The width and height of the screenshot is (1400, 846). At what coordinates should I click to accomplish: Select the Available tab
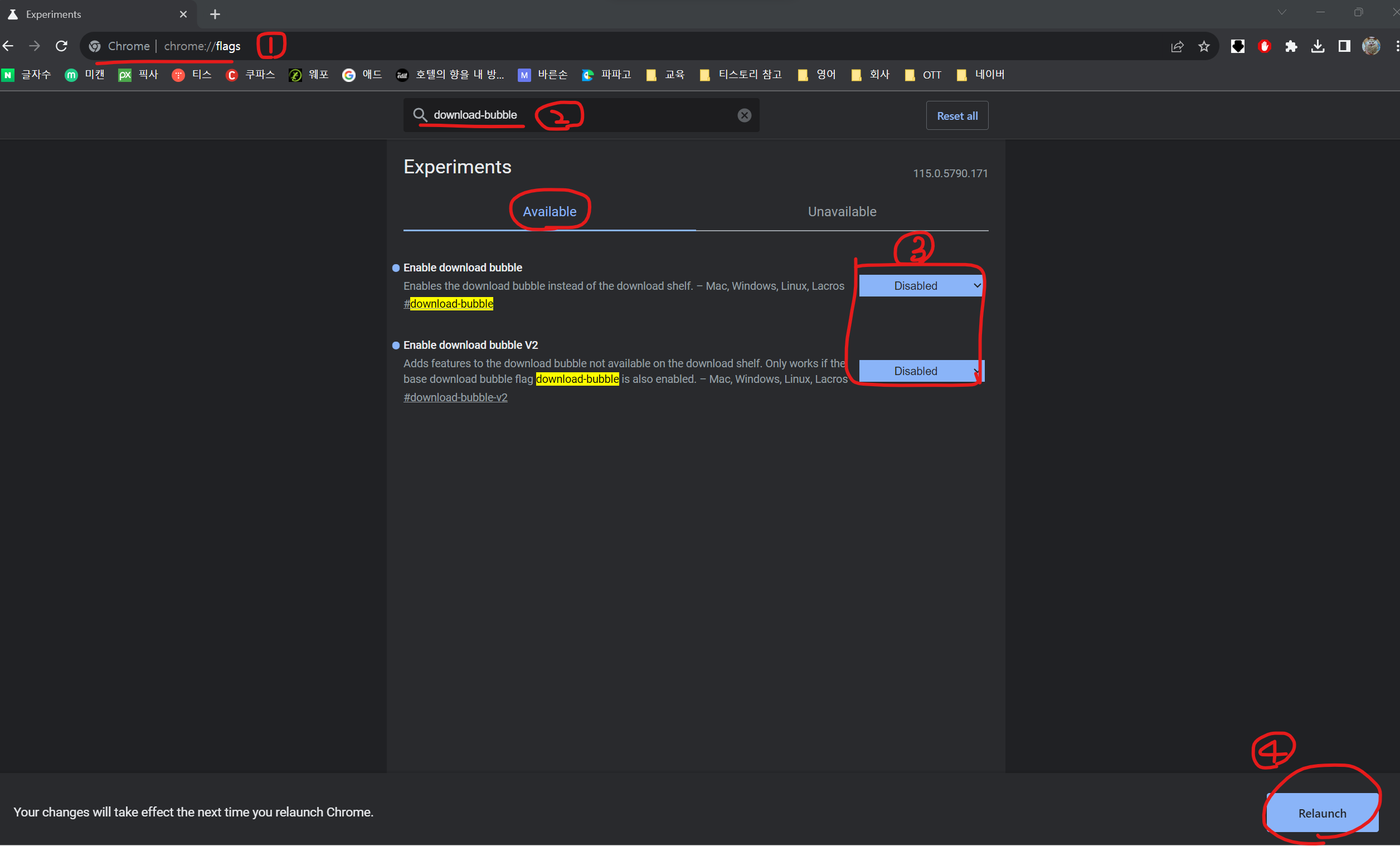tap(550, 211)
